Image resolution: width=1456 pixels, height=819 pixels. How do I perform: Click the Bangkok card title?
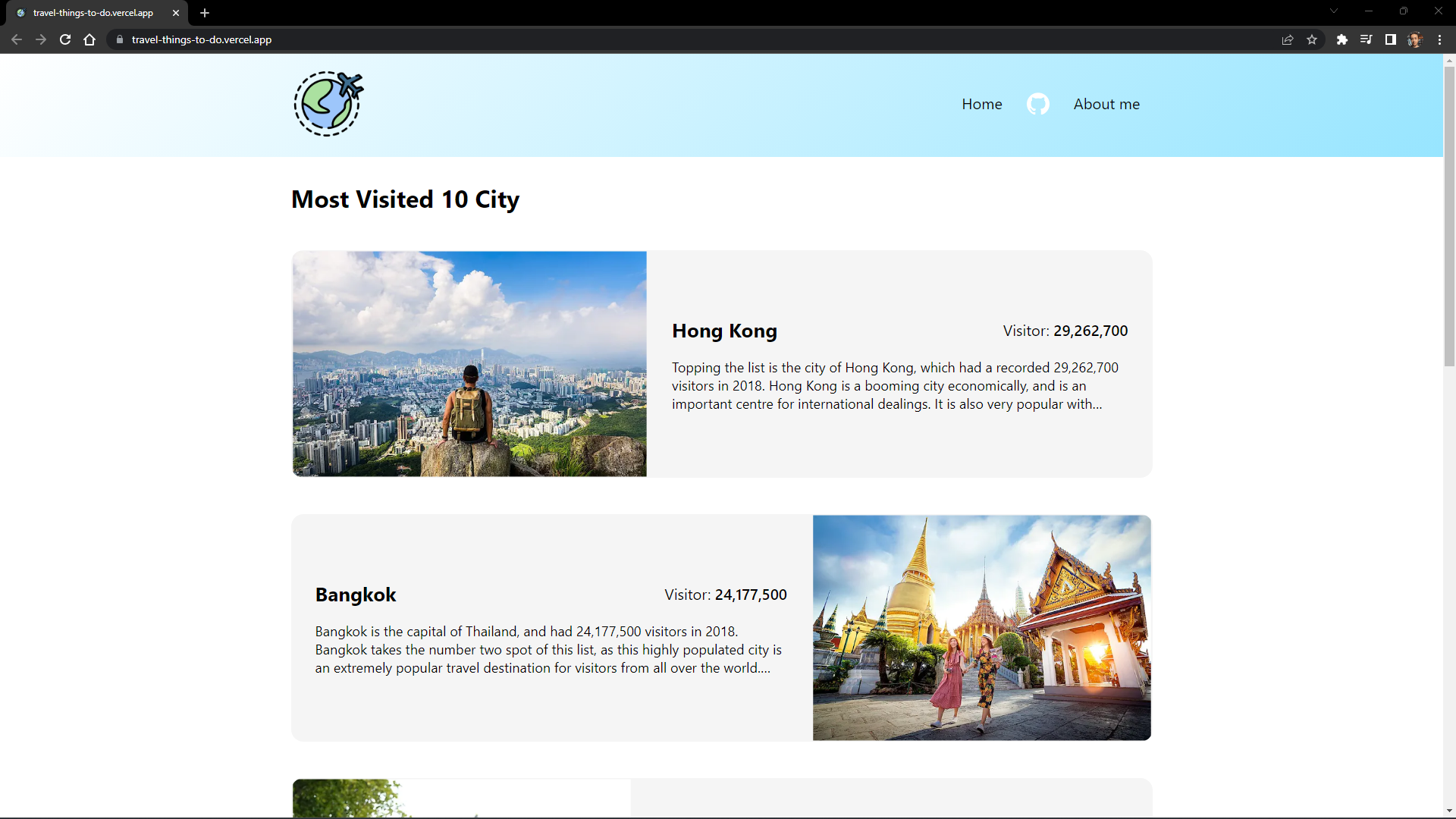(356, 595)
